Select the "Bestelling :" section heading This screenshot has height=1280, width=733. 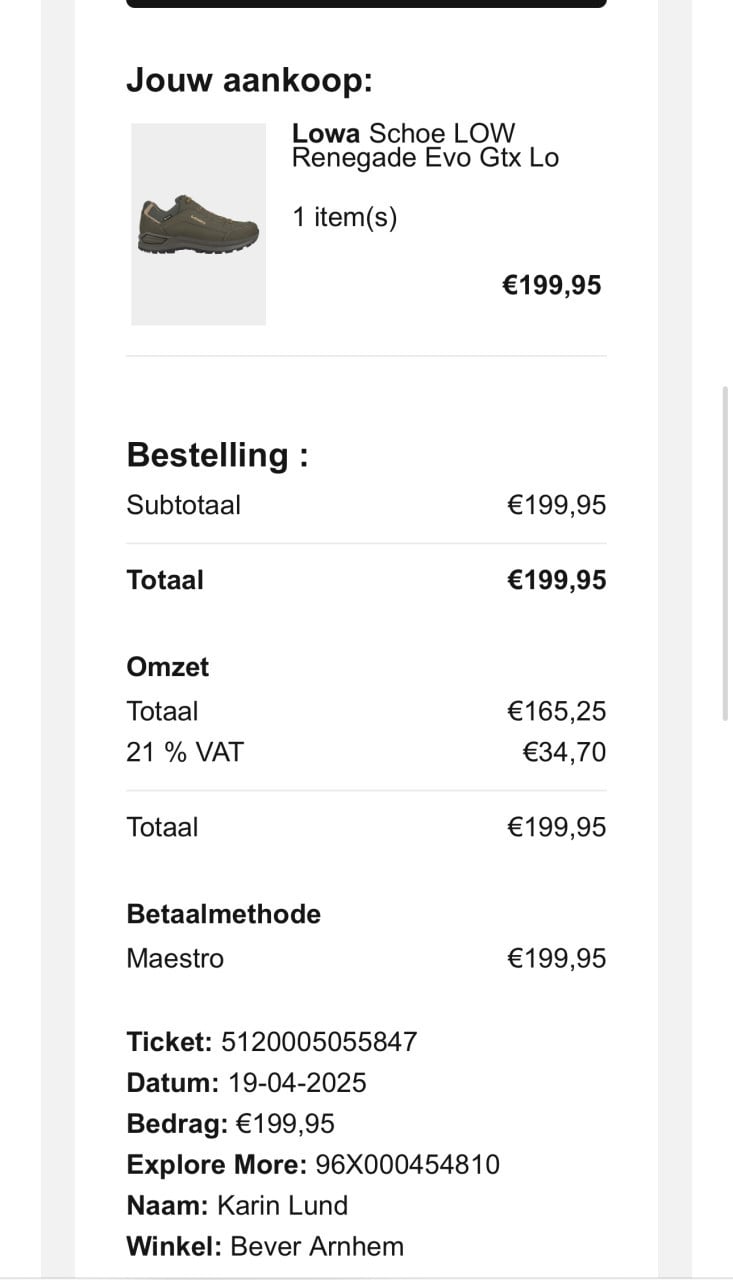(217, 455)
